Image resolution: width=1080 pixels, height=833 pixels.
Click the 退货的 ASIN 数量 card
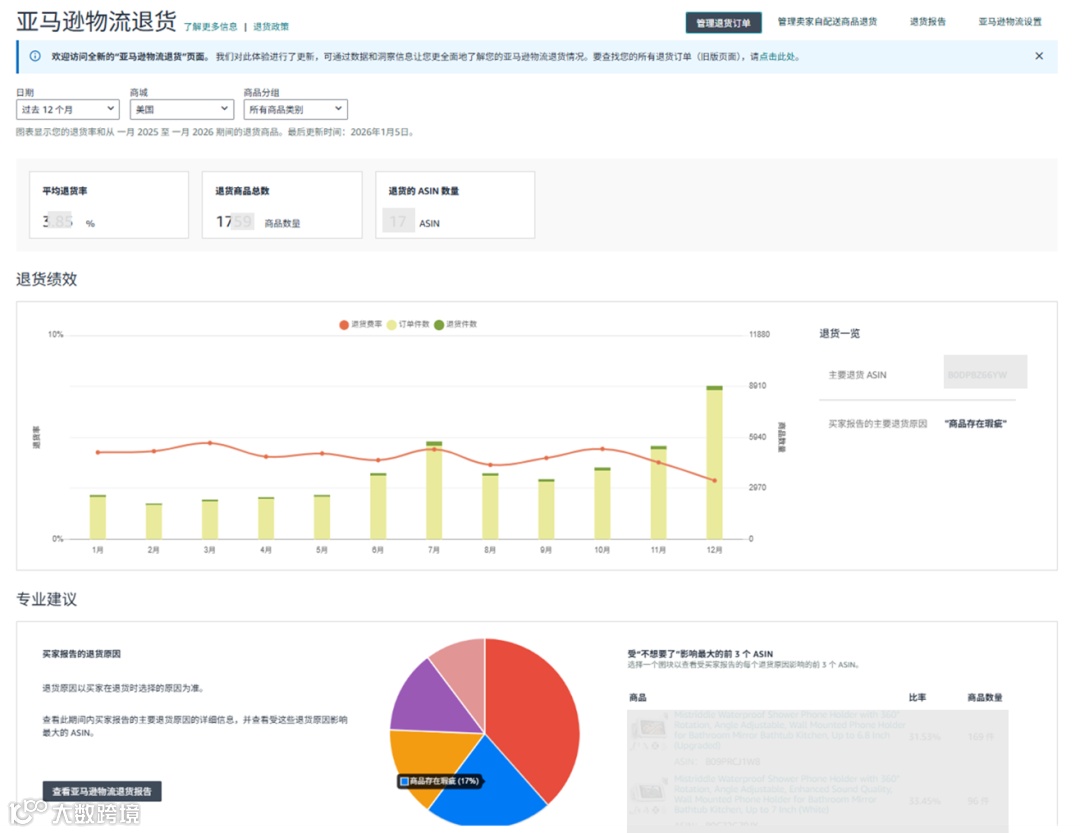[x=455, y=205]
